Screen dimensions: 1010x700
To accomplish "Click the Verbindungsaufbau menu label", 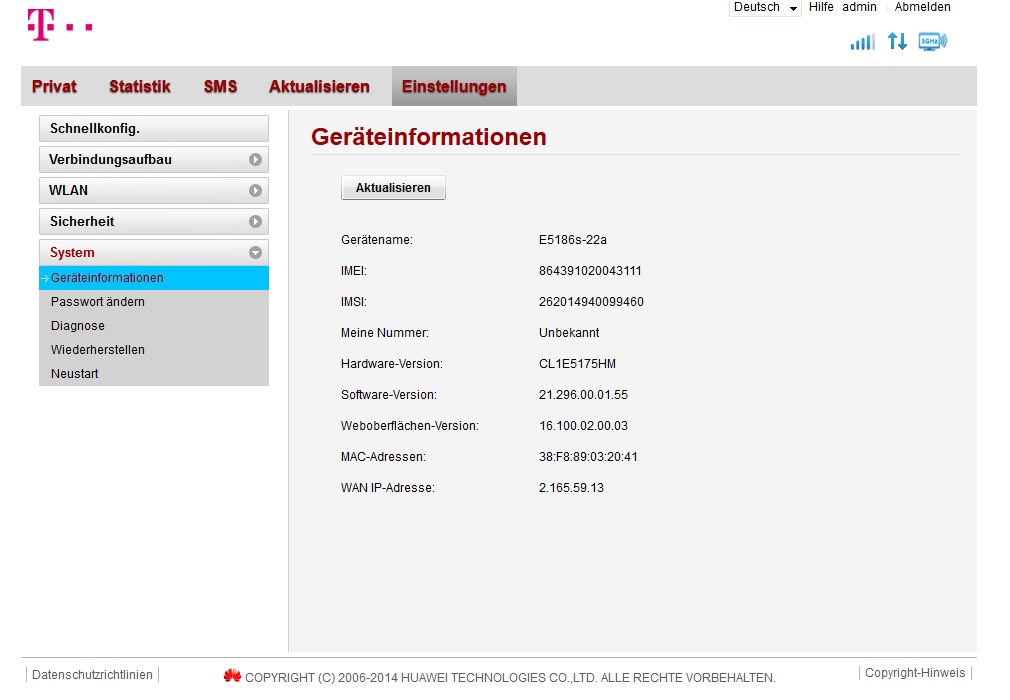I will [x=110, y=160].
